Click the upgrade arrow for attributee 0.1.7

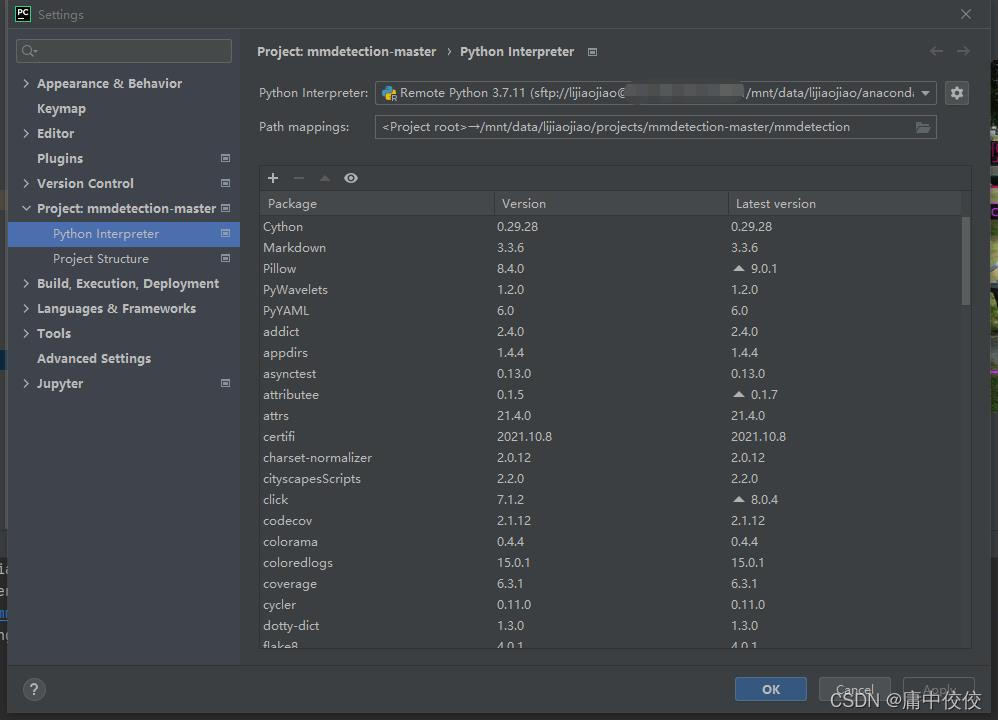pos(738,394)
